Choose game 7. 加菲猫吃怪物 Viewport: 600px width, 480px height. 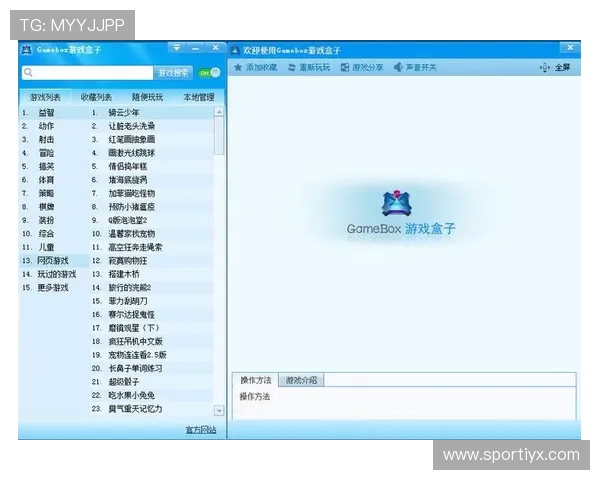pos(152,193)
